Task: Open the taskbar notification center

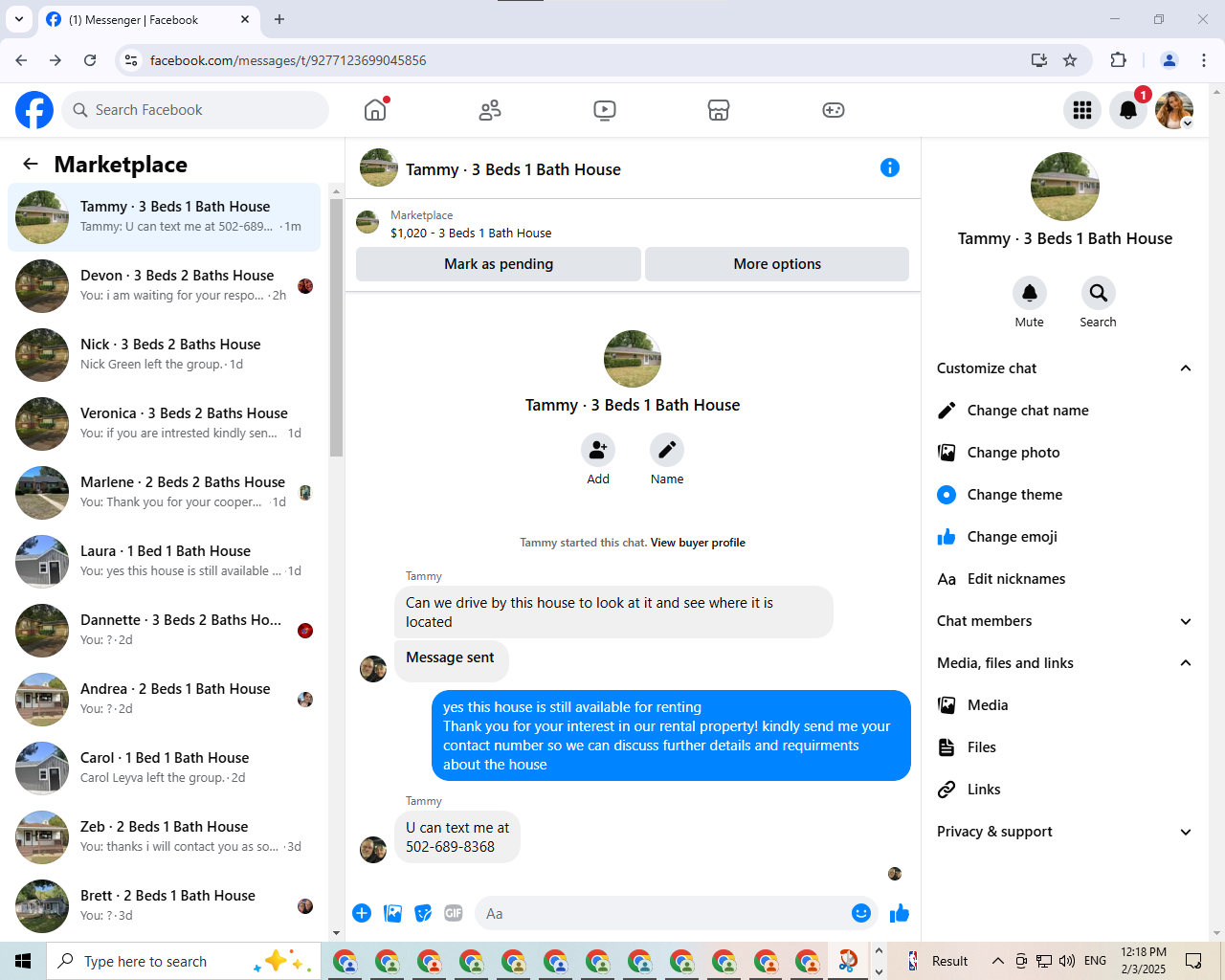Action: coord(1193,961)
